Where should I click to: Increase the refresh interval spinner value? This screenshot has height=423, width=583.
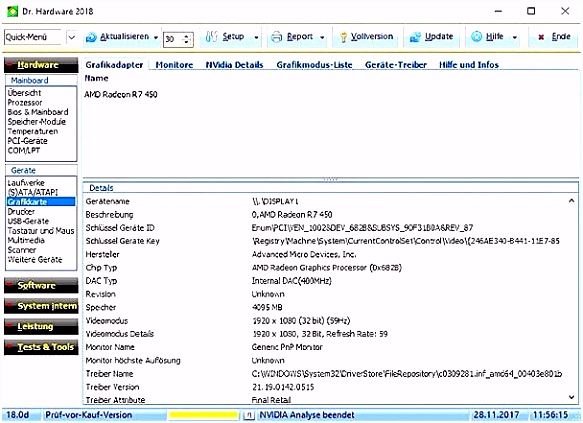187,36
